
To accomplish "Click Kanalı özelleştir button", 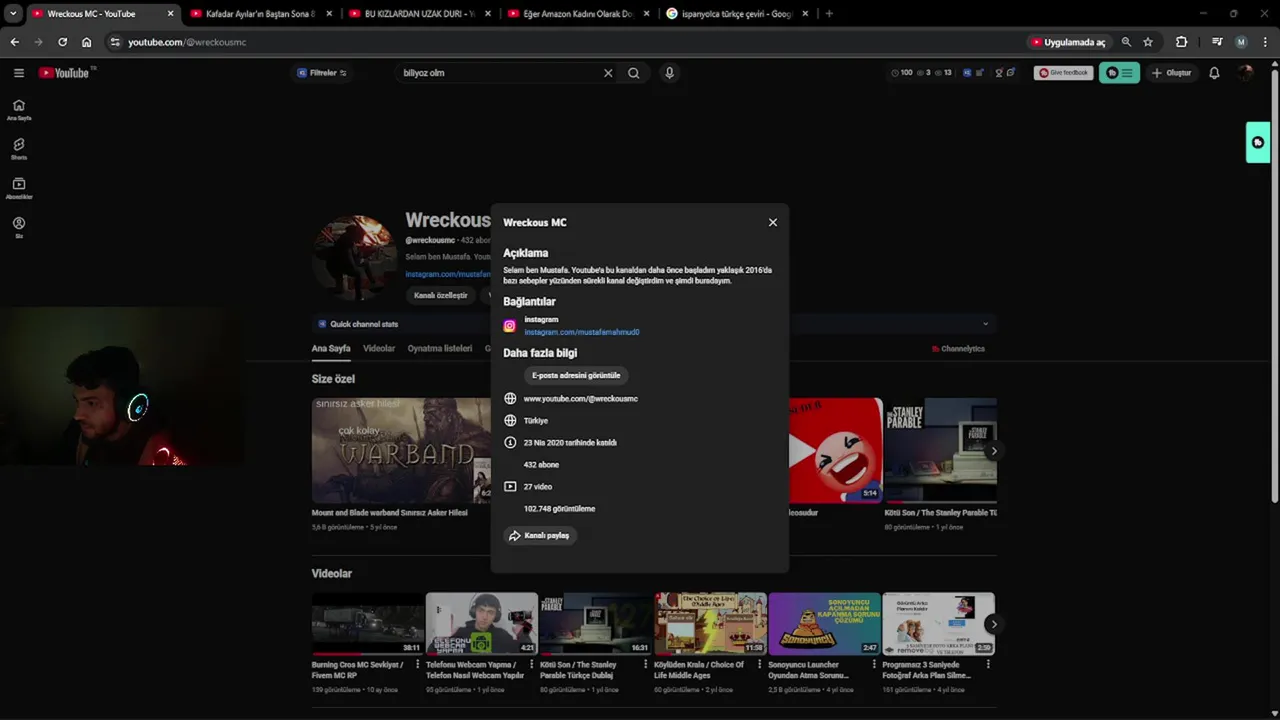I will (441, 296).
